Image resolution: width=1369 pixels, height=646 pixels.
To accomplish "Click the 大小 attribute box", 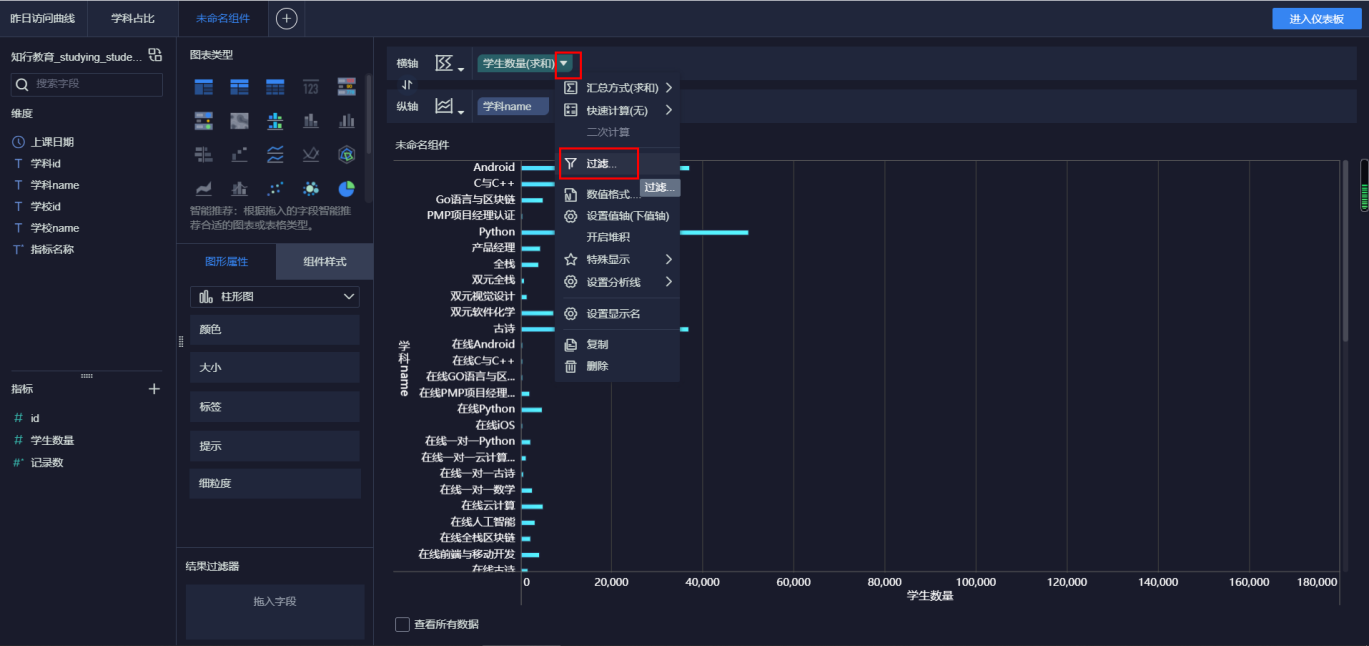I will (275, 368).
